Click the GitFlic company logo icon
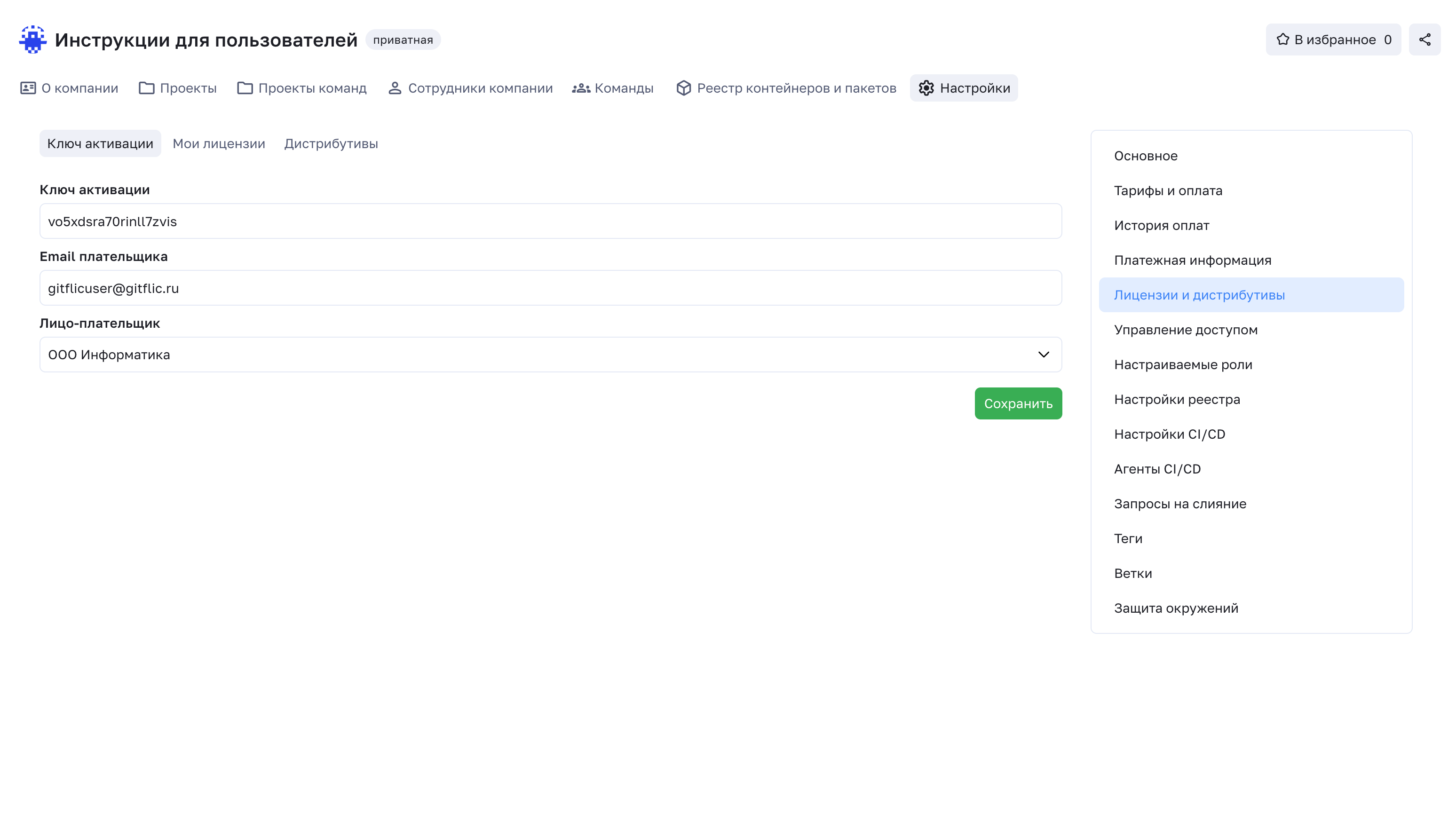The height and width of the screenshot is (821, 1456). tap(32, 39)
